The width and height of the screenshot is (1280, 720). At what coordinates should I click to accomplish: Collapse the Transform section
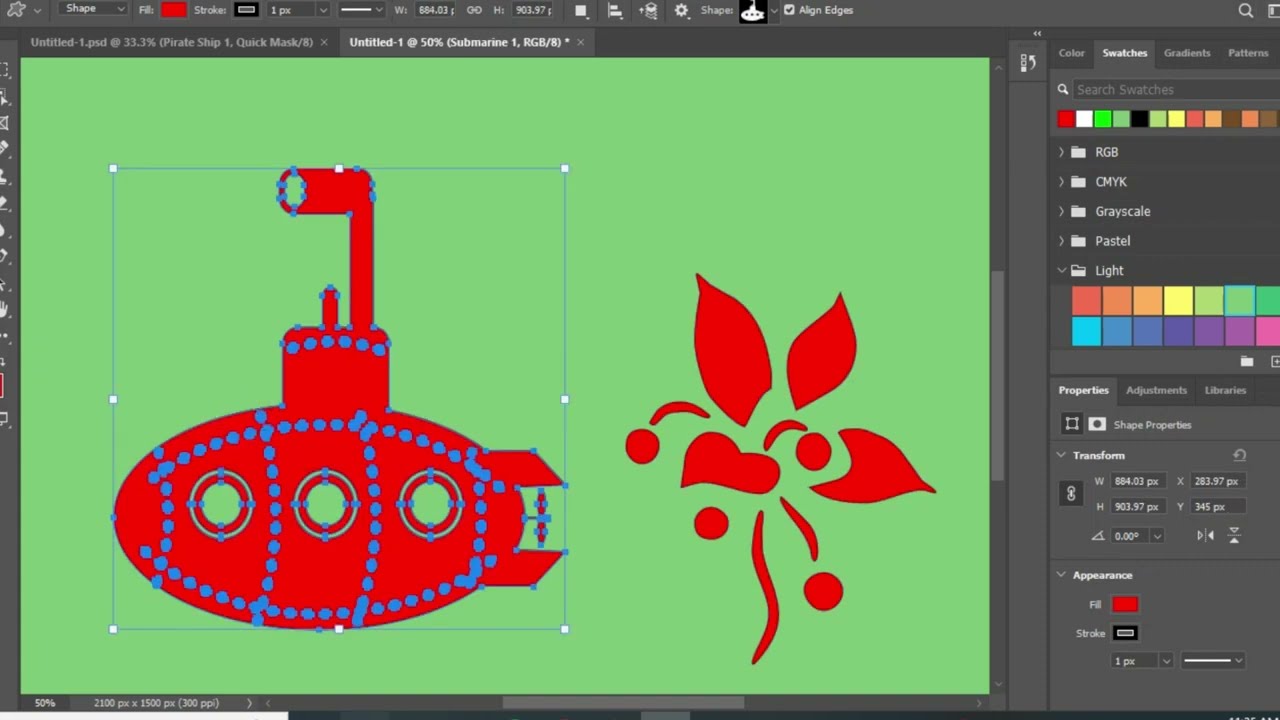(x=1061, y=455)
